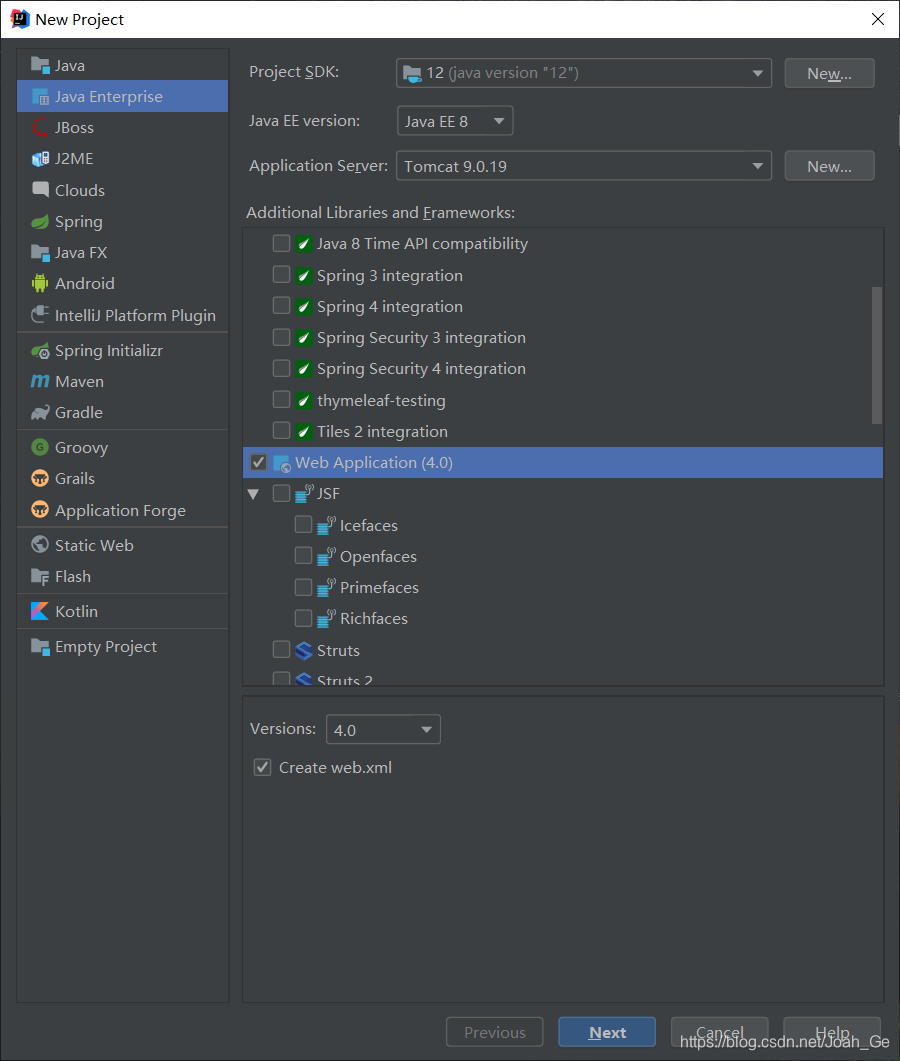Select the Static Web globe icon

pyautogui.click(x=40, y=545)
